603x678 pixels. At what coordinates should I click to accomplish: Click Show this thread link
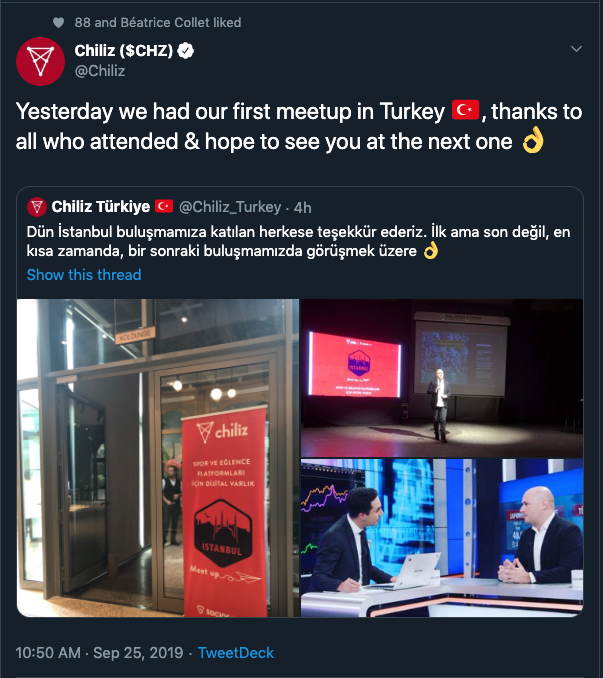click(84, 275)
